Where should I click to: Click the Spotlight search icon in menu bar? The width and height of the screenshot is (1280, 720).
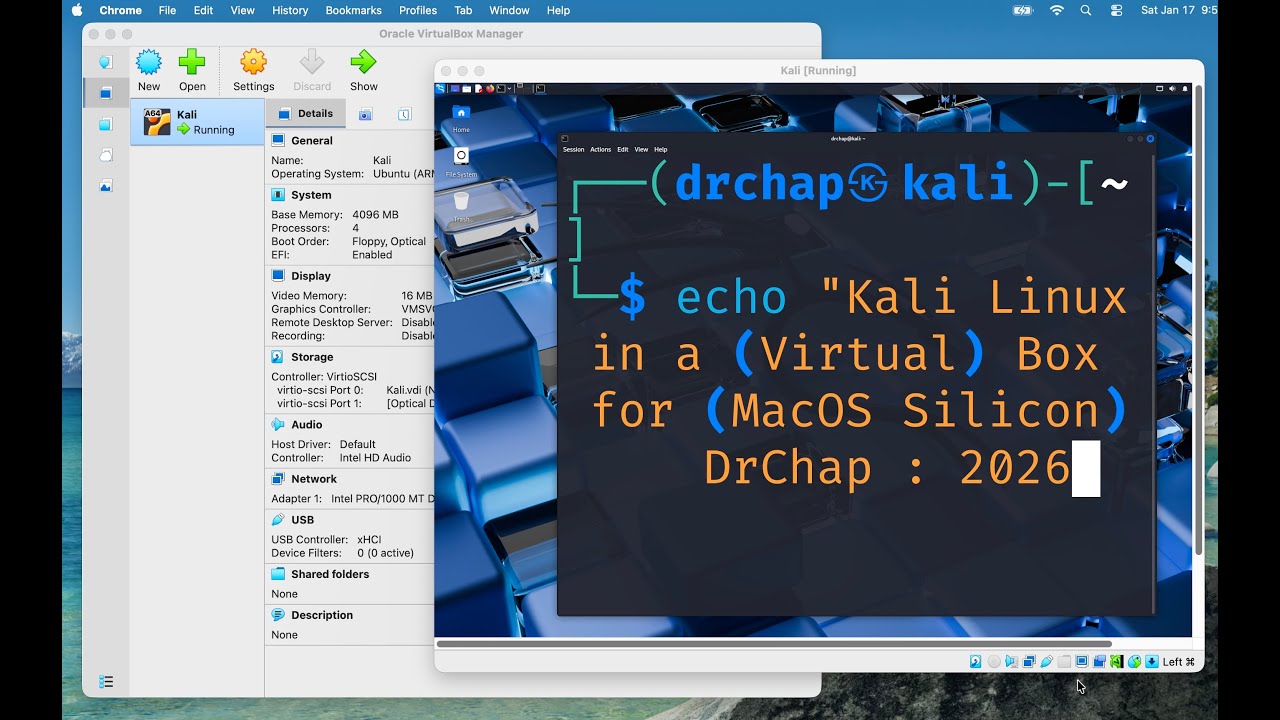click(x=1086, y=10)
